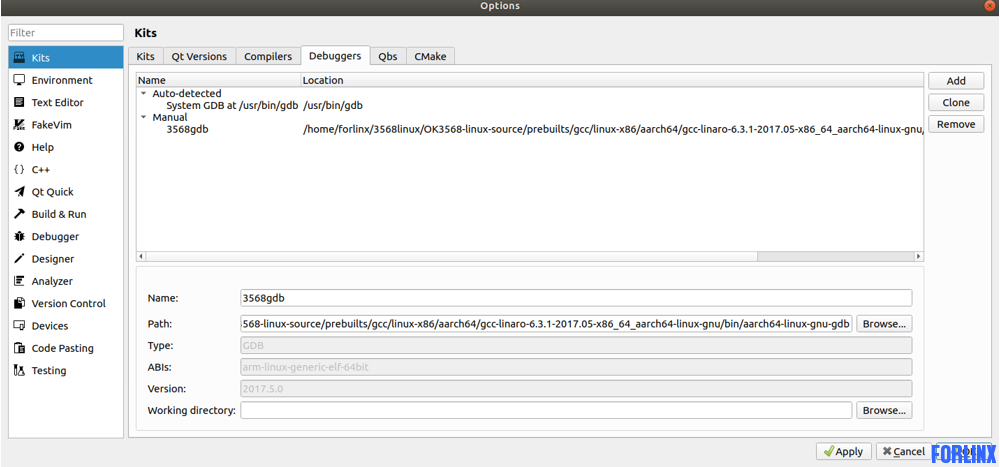1000x467 pixels.
Task: Open the CMake tab
Action: (x=430, y=57)
